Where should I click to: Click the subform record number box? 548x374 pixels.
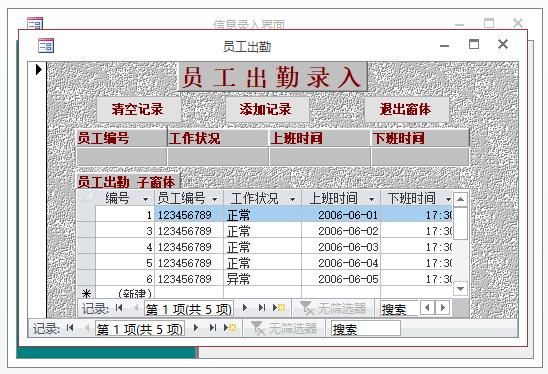pyautogui.click(x=189, y=309)
